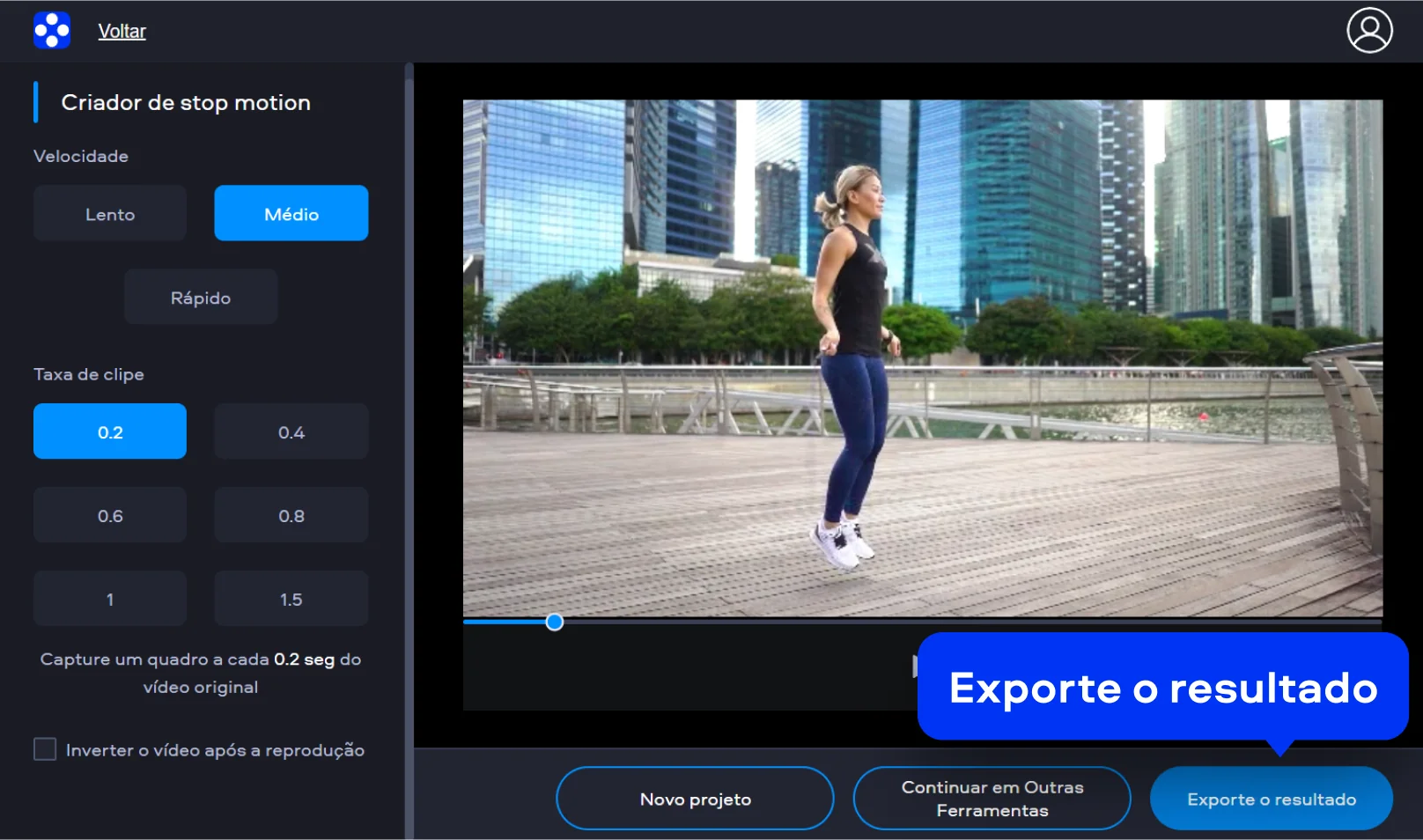Click the Velocidade label

pos(81,156)
